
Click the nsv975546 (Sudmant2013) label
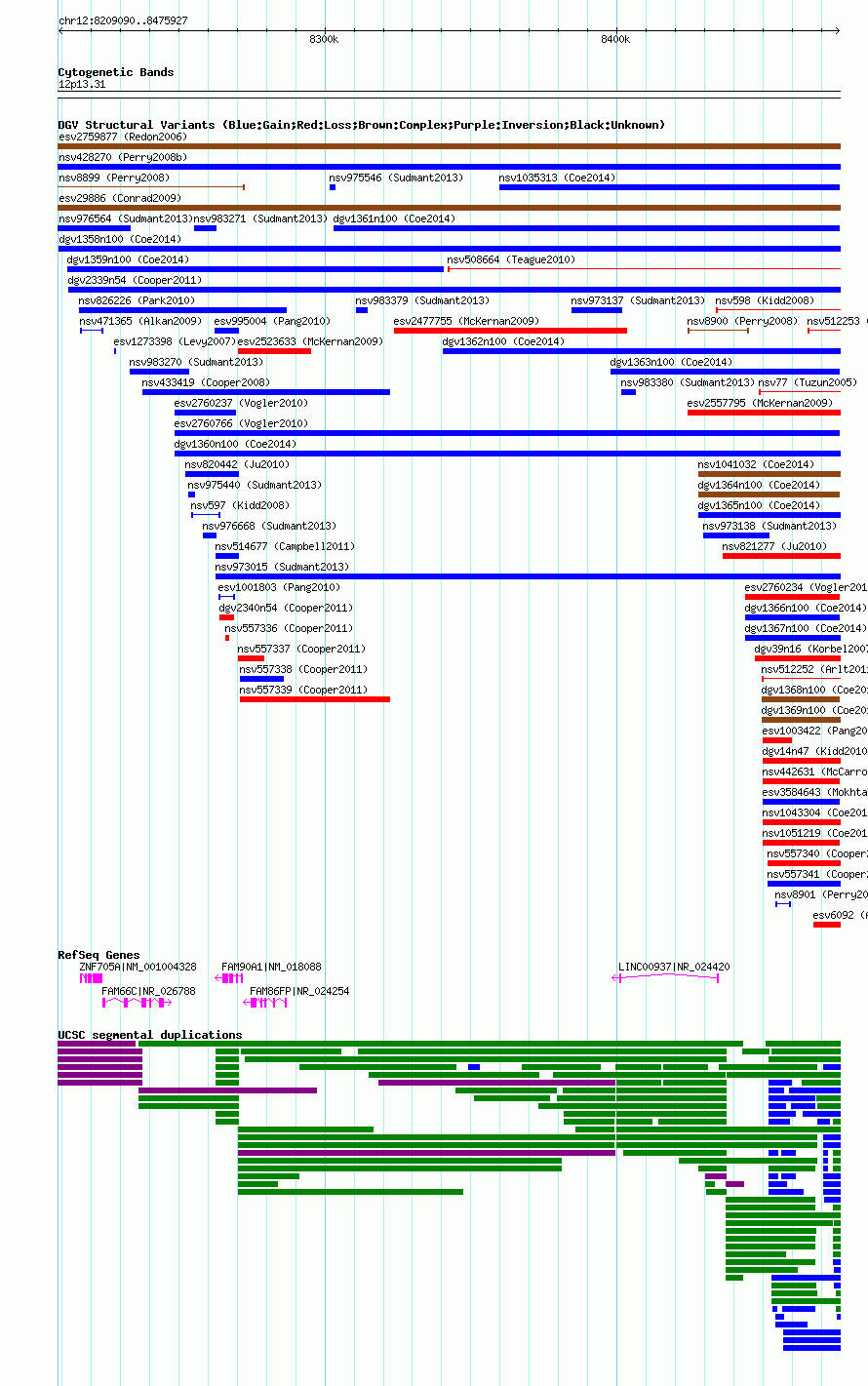(396, 178)
